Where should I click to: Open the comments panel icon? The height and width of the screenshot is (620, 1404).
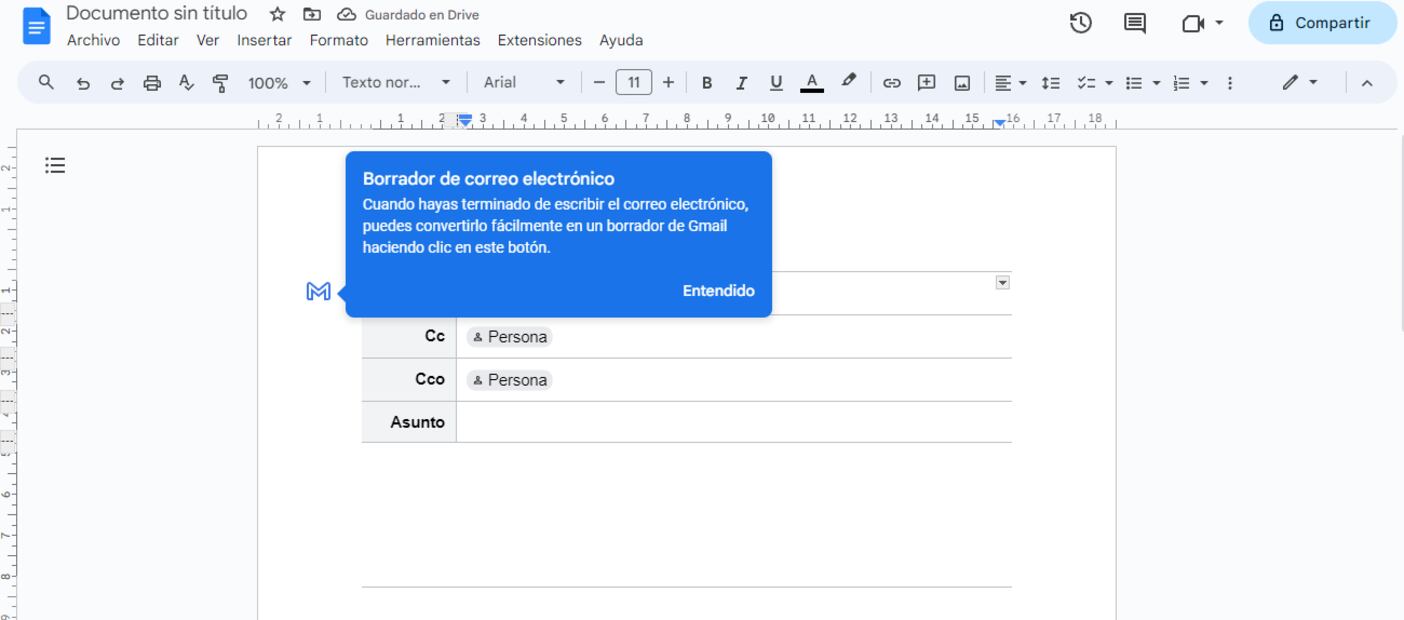click(x=1135, y=23)
